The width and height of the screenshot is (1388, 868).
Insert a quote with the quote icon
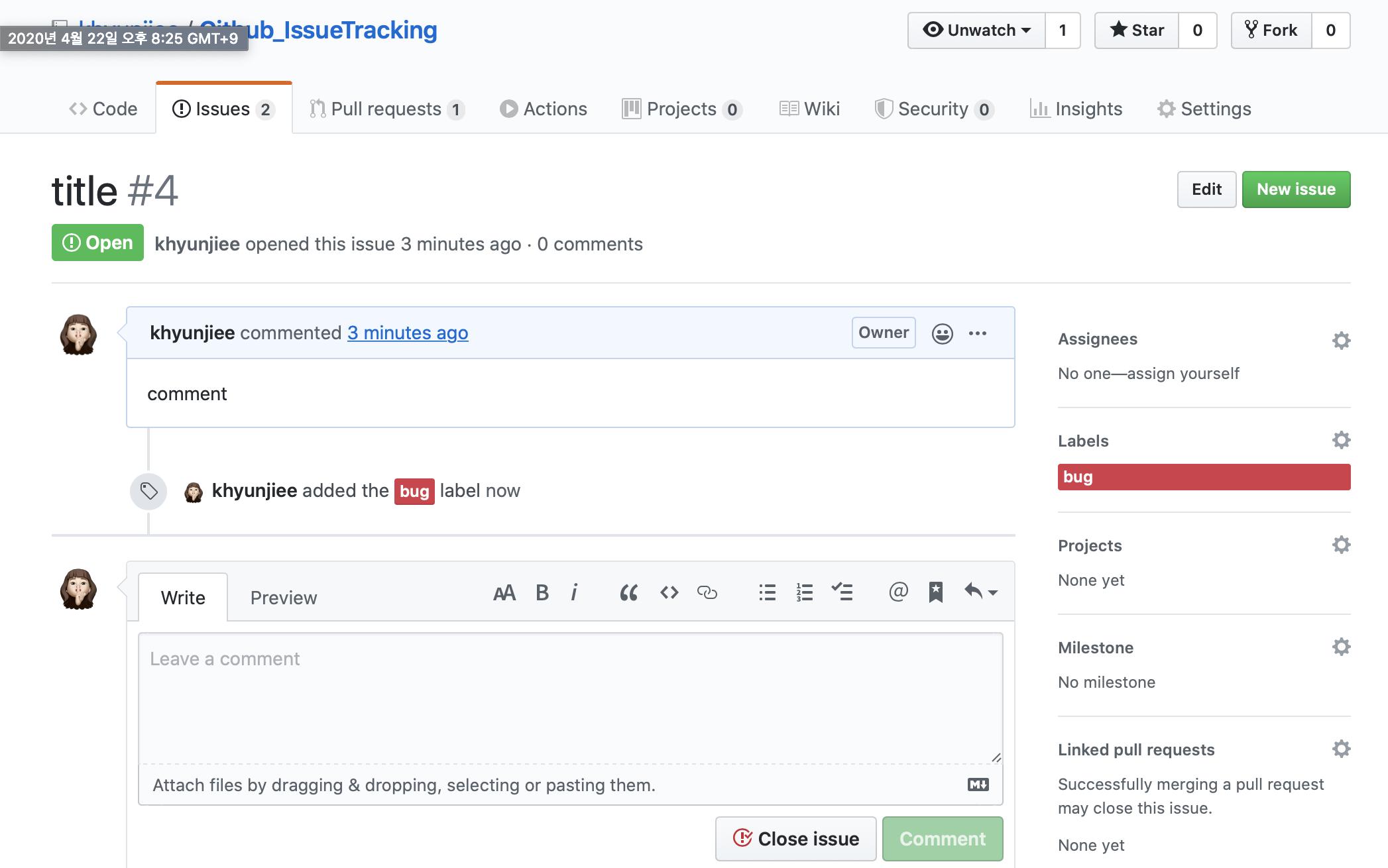click(628, 592)
